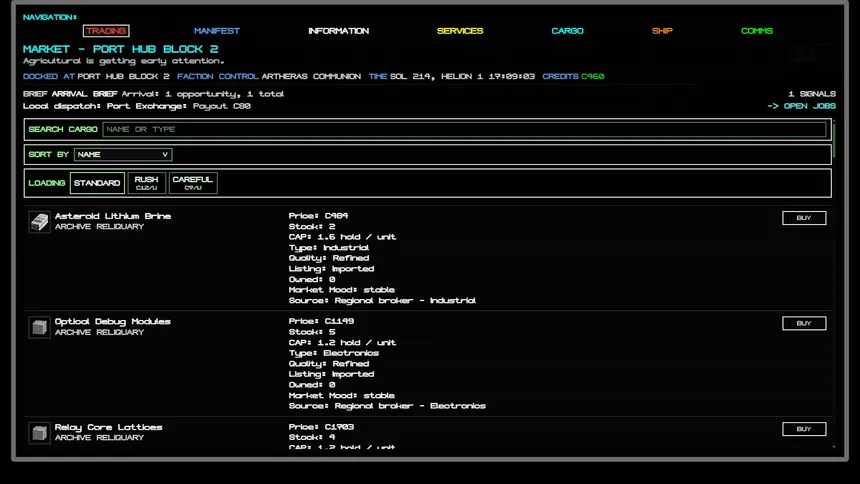Select the Asteroid Lithium Brine item name
The width and height of the screenshot is (860, 484).
tap(113, 216)
